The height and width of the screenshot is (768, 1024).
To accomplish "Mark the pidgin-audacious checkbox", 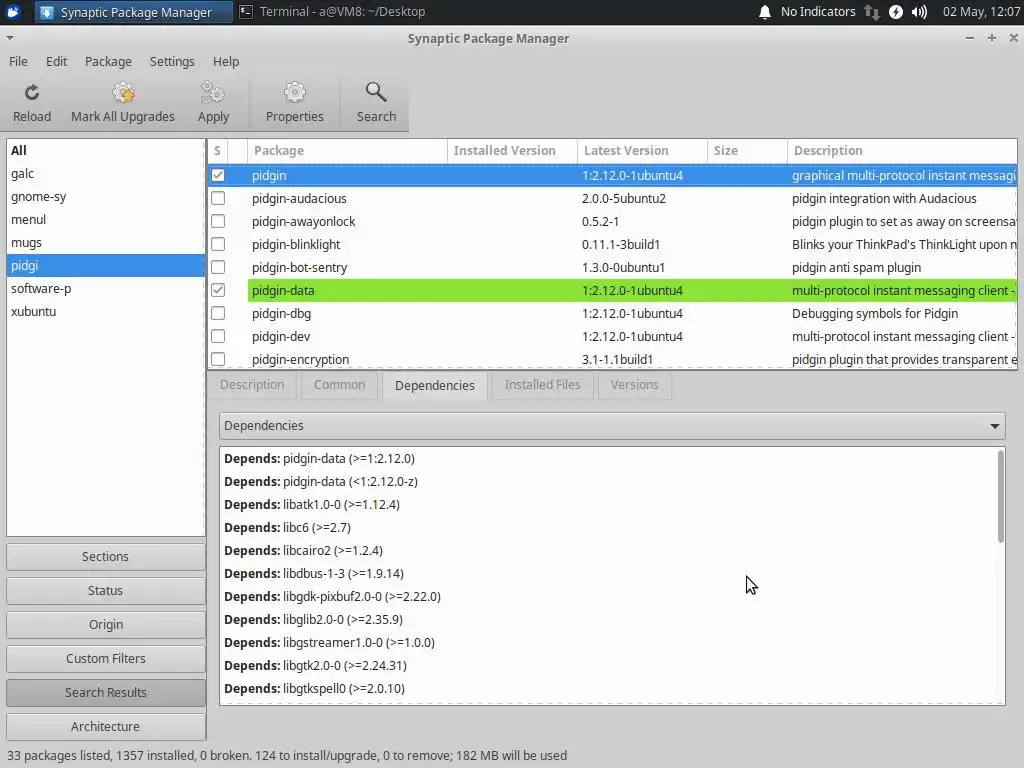I will pyautogui.click(x=218, y=198).
